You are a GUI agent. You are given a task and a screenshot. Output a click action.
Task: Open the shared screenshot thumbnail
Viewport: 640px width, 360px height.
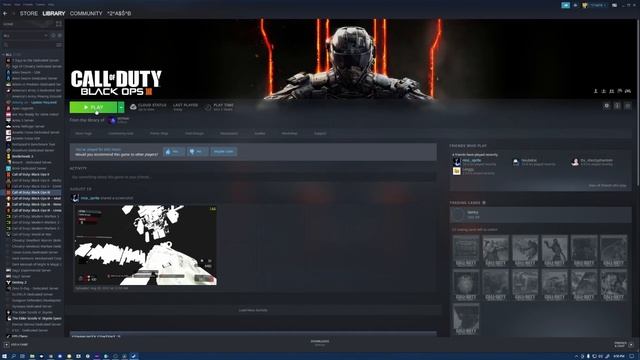pyautogui.click(x=145, y=245)
